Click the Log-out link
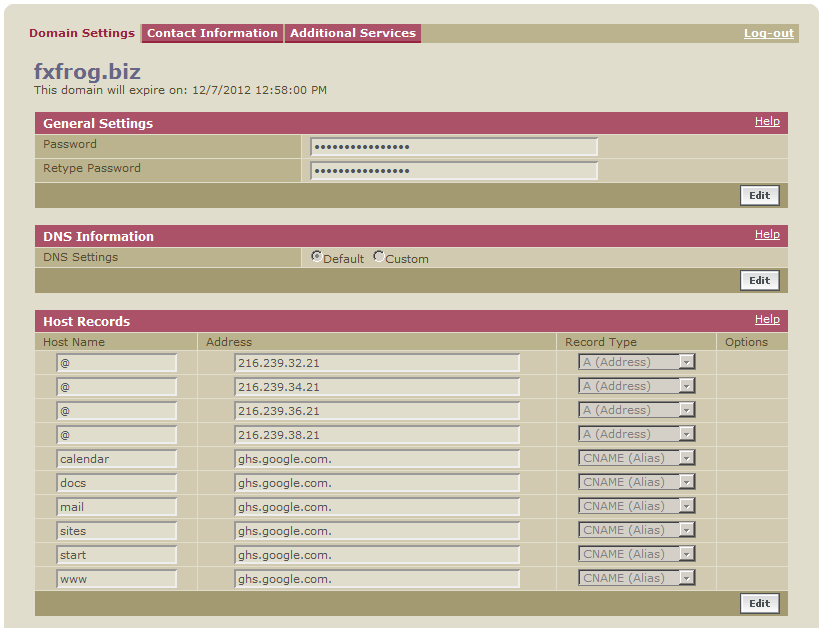 coord(768,33)
